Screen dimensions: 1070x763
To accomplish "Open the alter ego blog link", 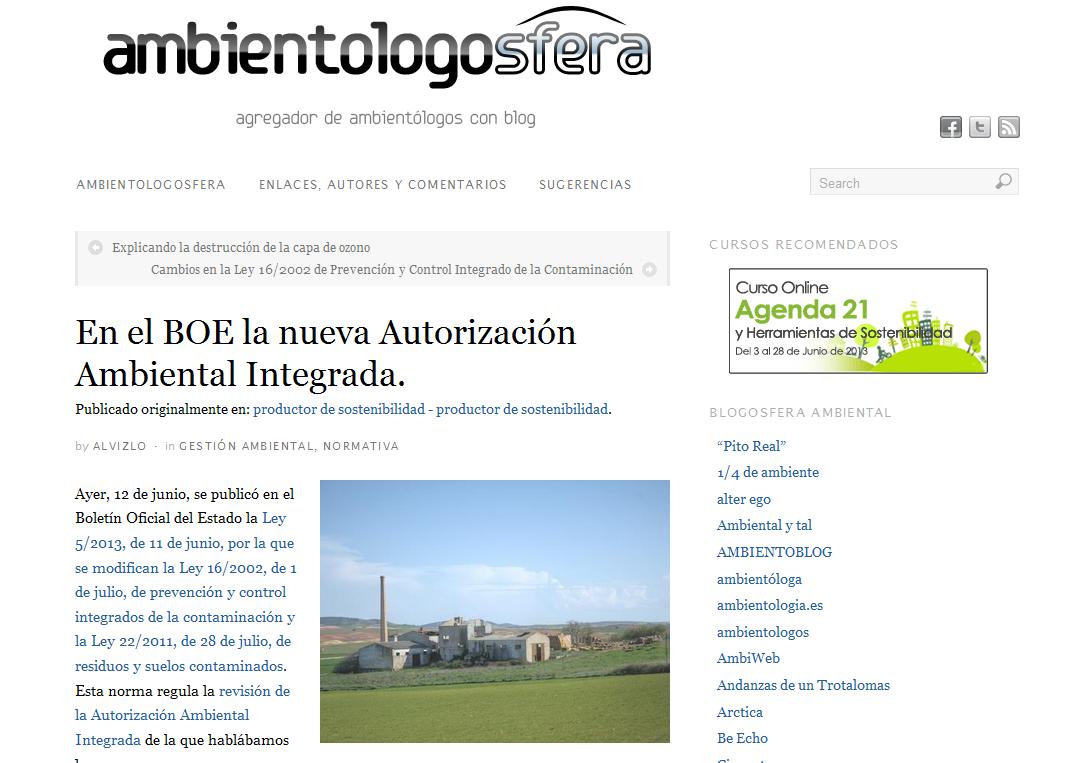I will pos(744,500).
